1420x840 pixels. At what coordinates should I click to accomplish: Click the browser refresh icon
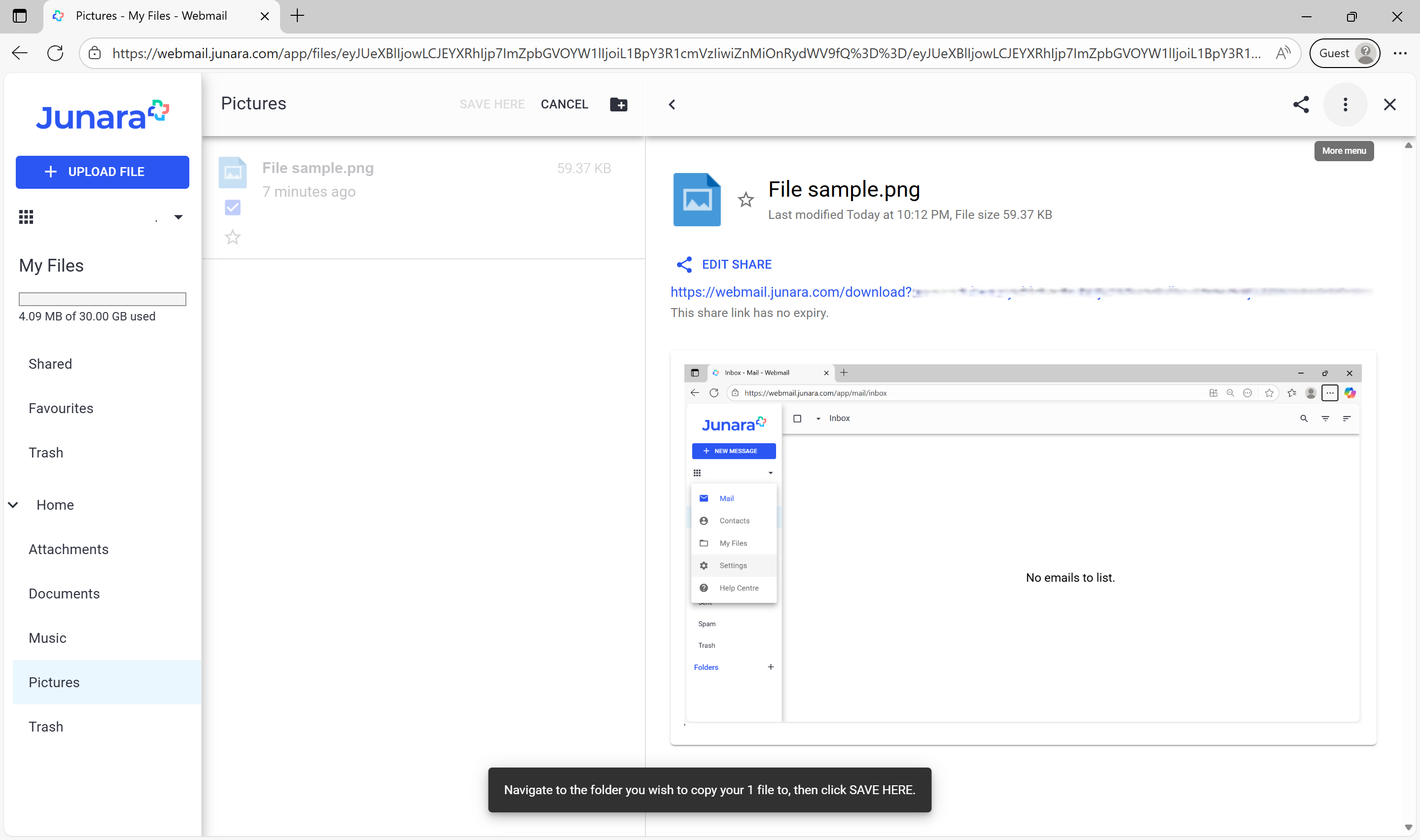tap(55, 53)
